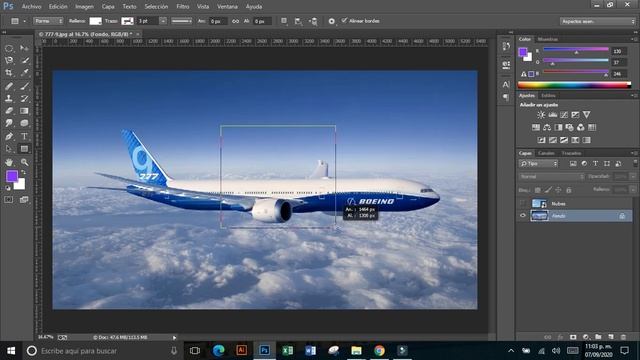
Task: Open the path alignment options
Action: pos(298,21)
